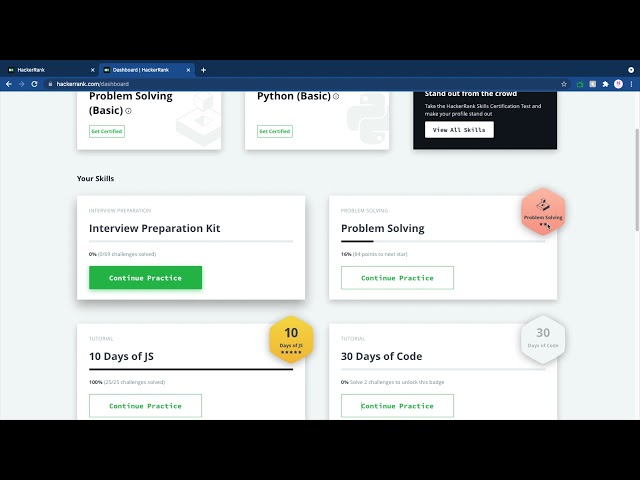Click the Your Skills heading
640x480 pixels.
click(x=96, y=178)
